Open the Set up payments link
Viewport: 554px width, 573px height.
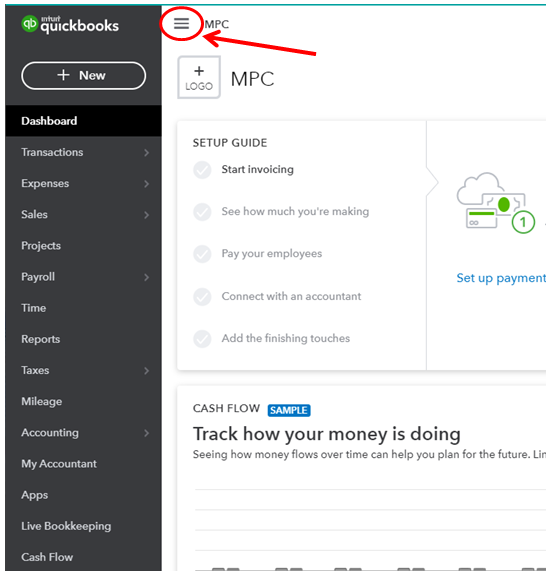pos(501,278)
